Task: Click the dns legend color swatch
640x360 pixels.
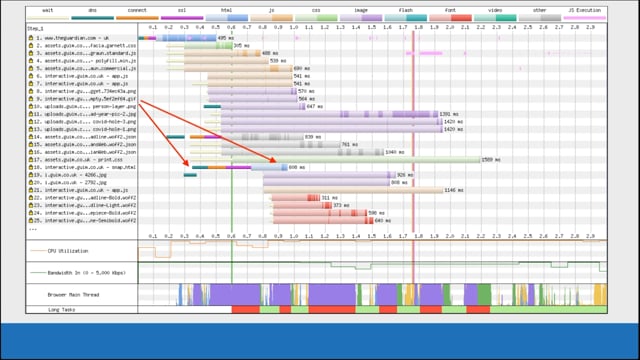Action: (x=93, y=18)
